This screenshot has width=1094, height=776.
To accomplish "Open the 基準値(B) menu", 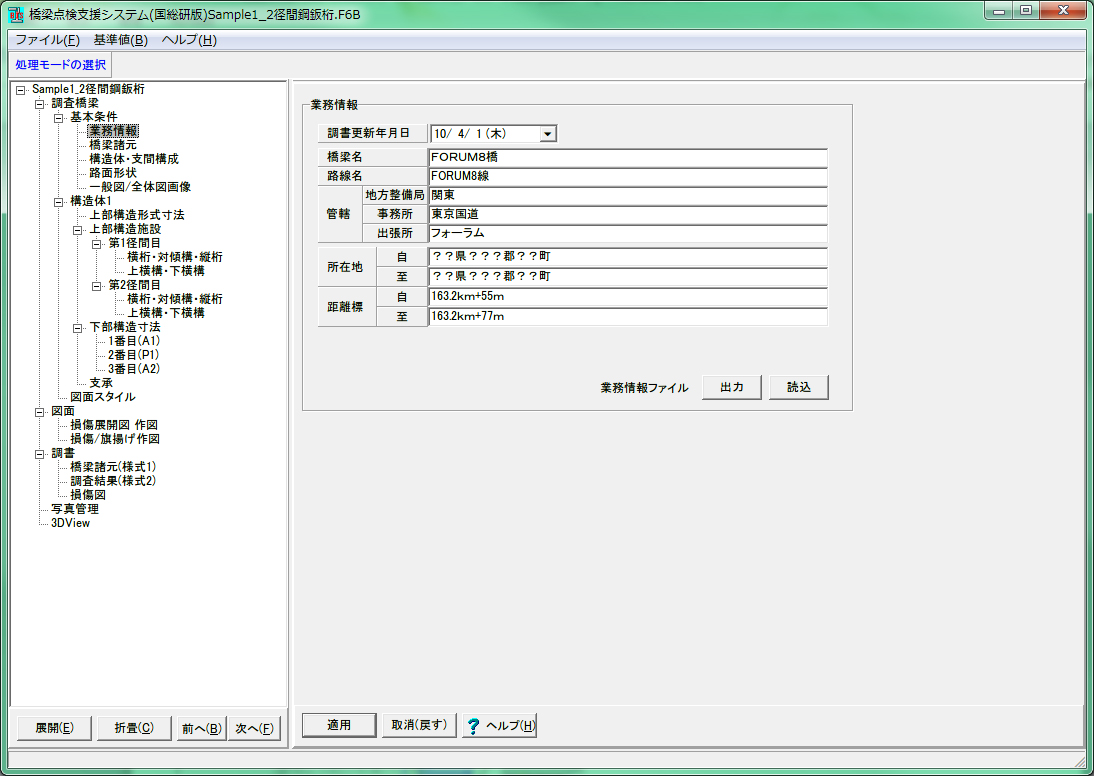I will (121, 40).
